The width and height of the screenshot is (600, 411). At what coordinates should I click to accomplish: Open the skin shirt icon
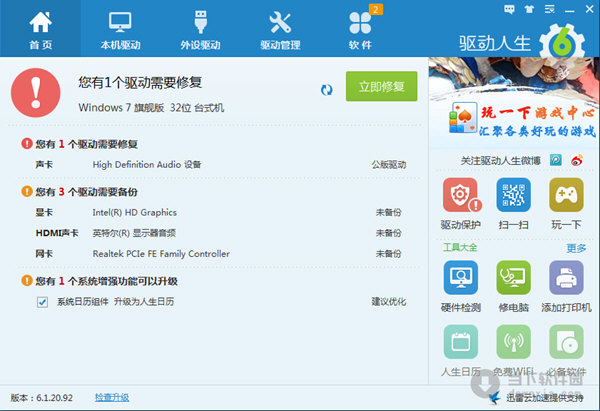point(529,9)
